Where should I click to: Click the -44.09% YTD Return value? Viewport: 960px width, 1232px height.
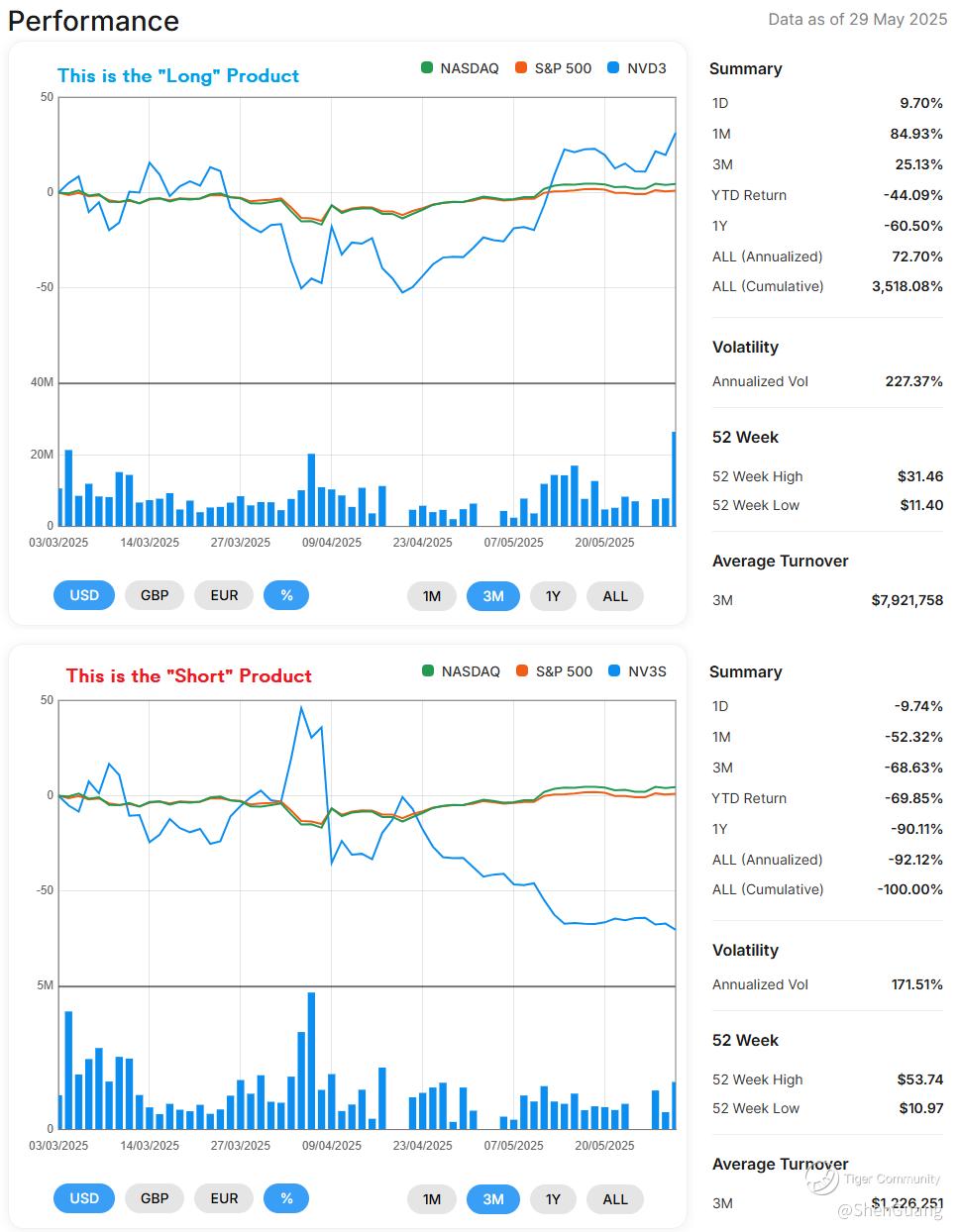[x=913, y=195]
